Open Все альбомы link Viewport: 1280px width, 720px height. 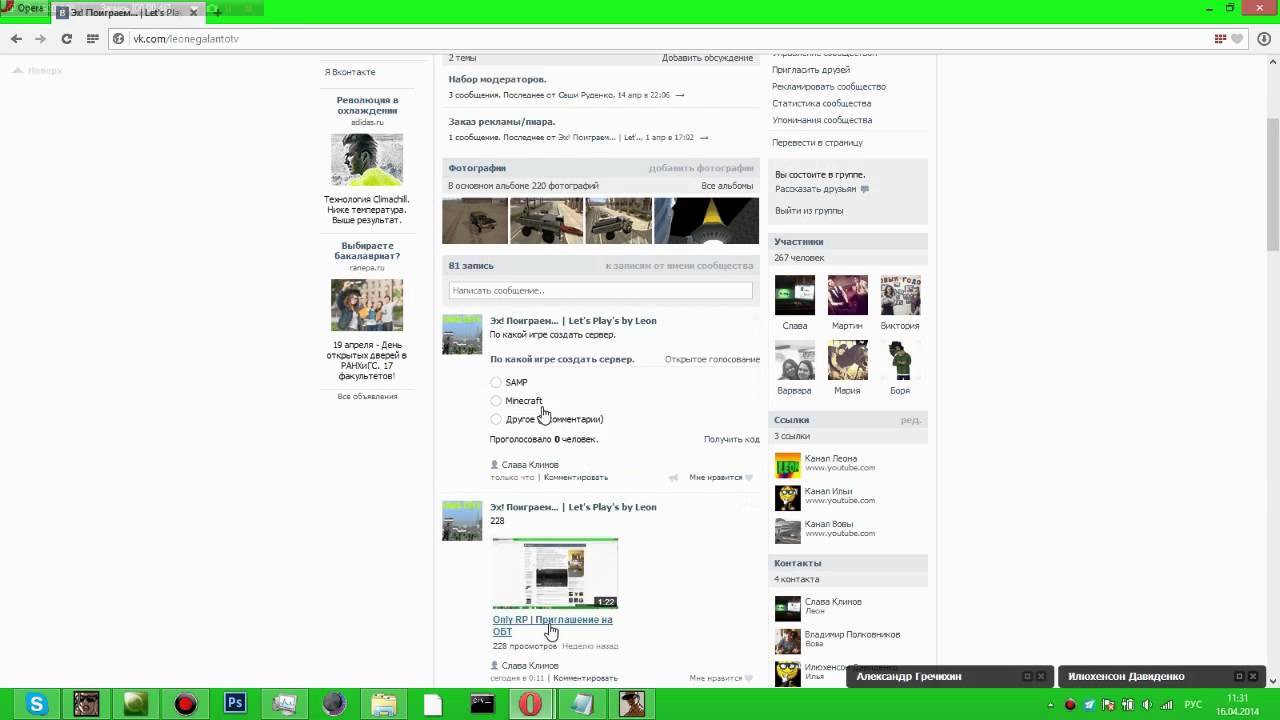(x=727, y=186)
